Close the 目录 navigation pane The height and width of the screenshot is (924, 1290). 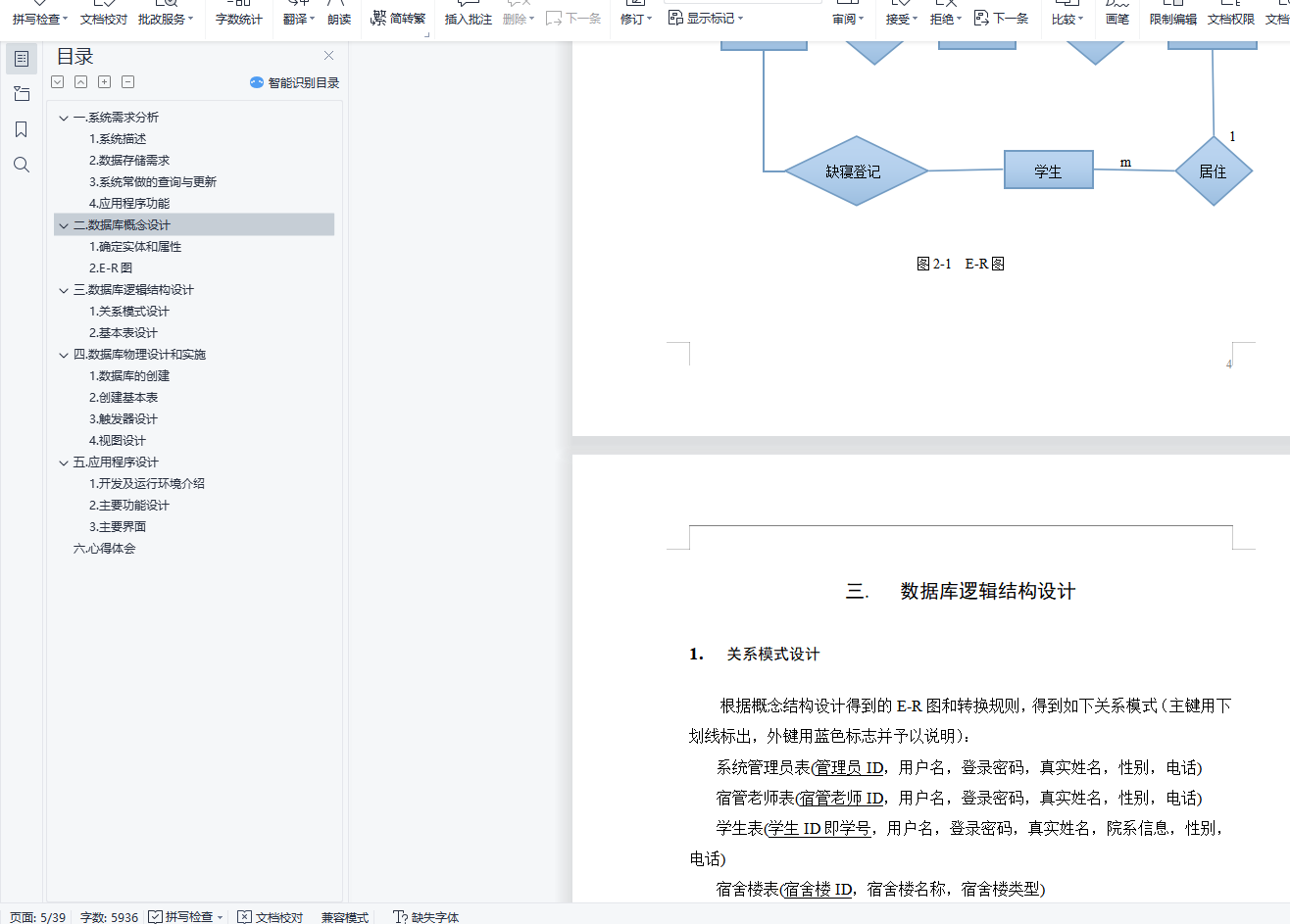point(328,56)
